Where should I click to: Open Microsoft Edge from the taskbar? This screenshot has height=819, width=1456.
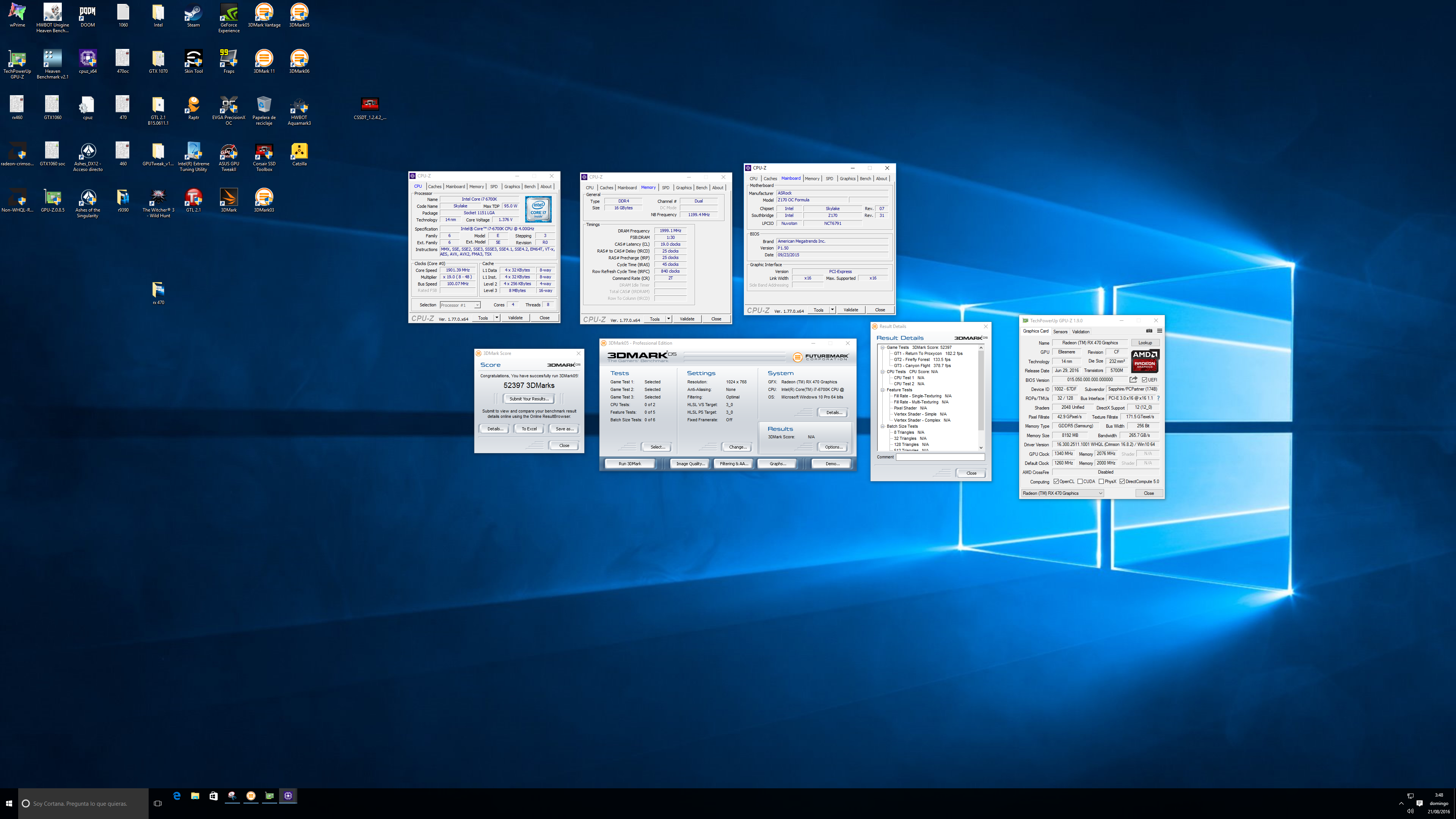(x=177, y=796)
